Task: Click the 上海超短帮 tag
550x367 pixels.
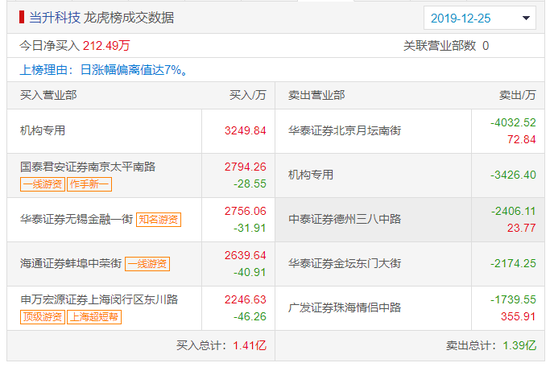Action: pos(94,317)
